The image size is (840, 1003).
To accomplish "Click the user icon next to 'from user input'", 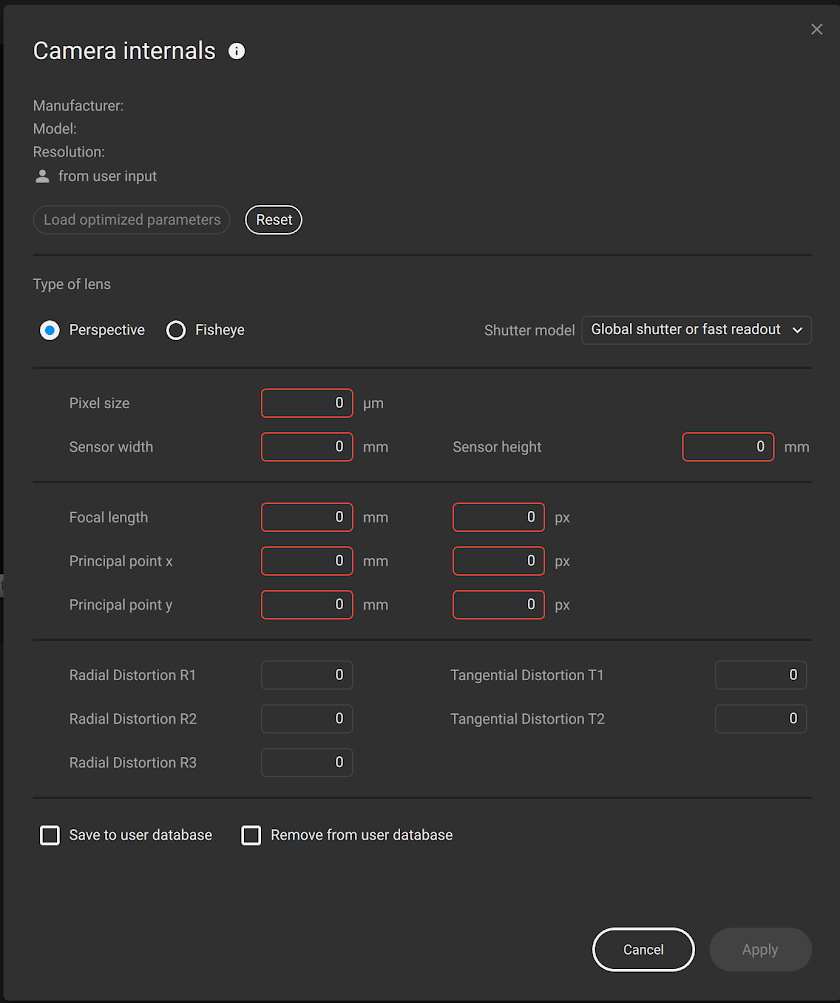I will click(41, 176).
